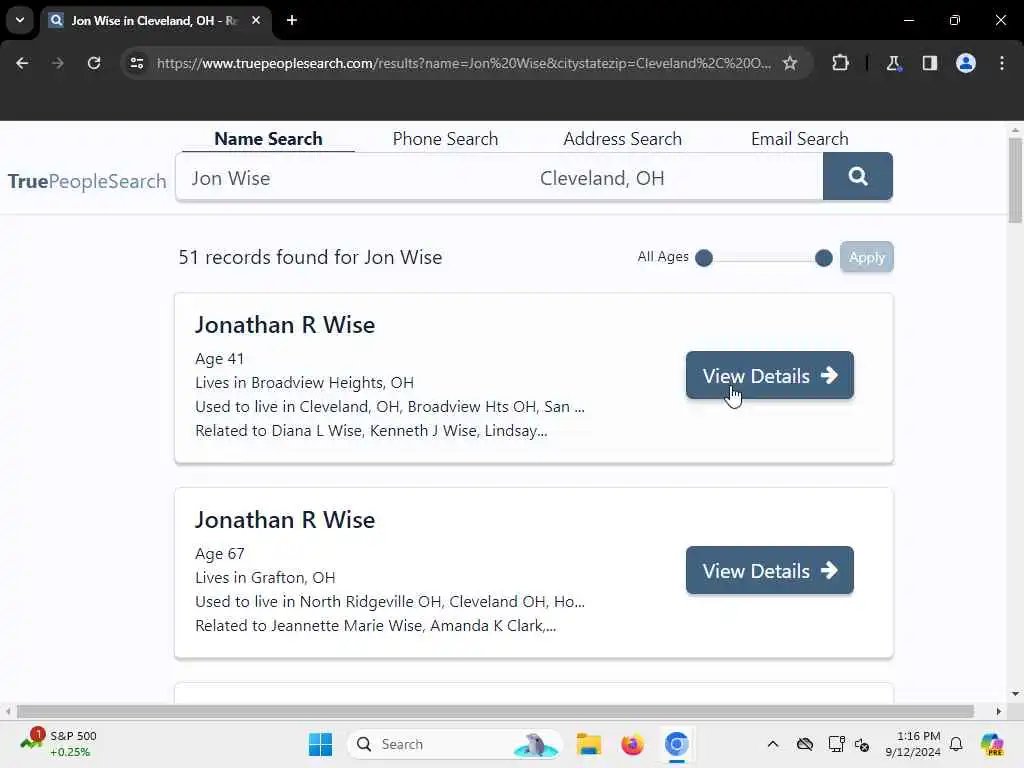The image size is (1024, 768).
Task: Click the horizontal scrollbar at page bottom
Action: [495, 711]
